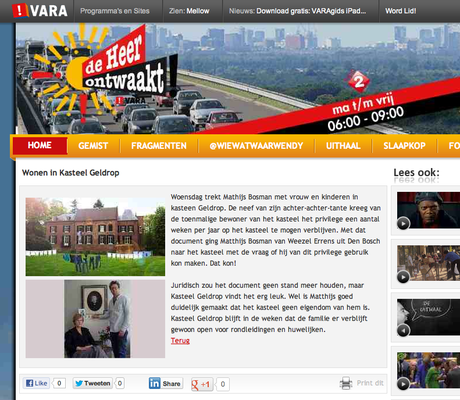The image size is (460, 400).
Task: Click the Facebook Like button
Action: click(37, 383)
